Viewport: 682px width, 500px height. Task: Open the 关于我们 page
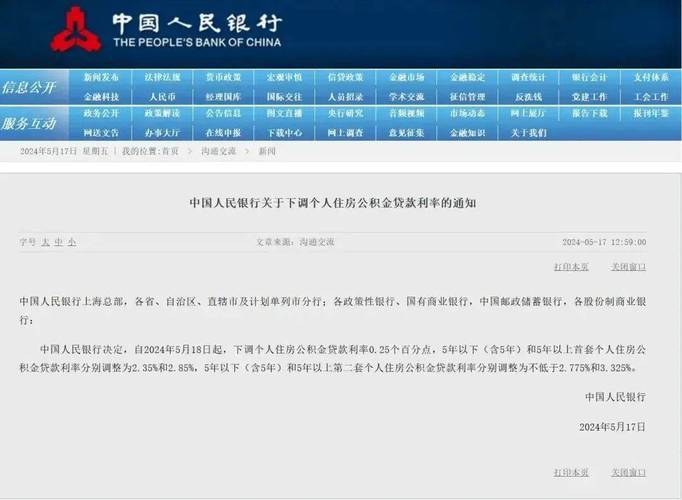pos(528,133)
